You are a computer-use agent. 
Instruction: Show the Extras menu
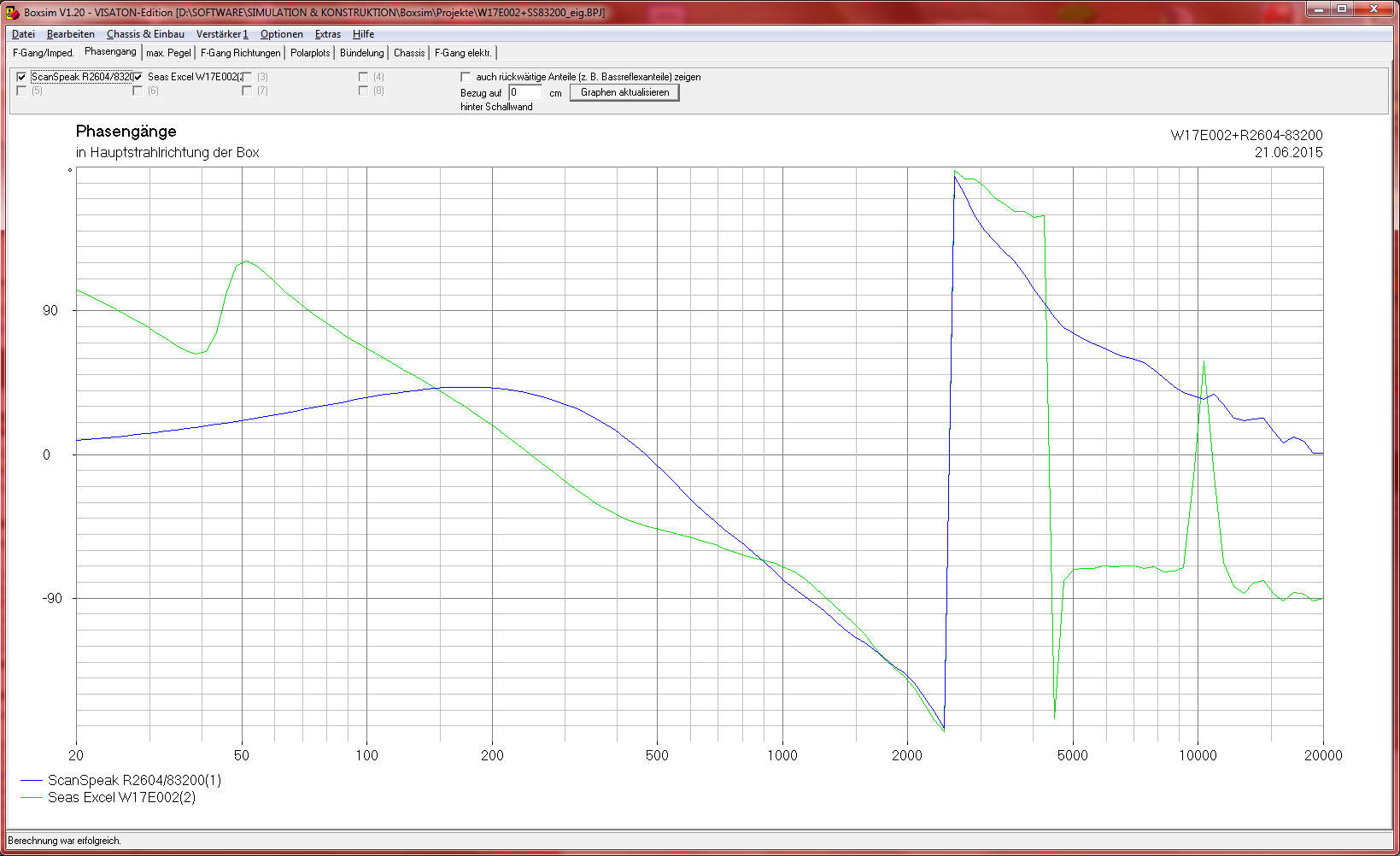pos(327,34)
